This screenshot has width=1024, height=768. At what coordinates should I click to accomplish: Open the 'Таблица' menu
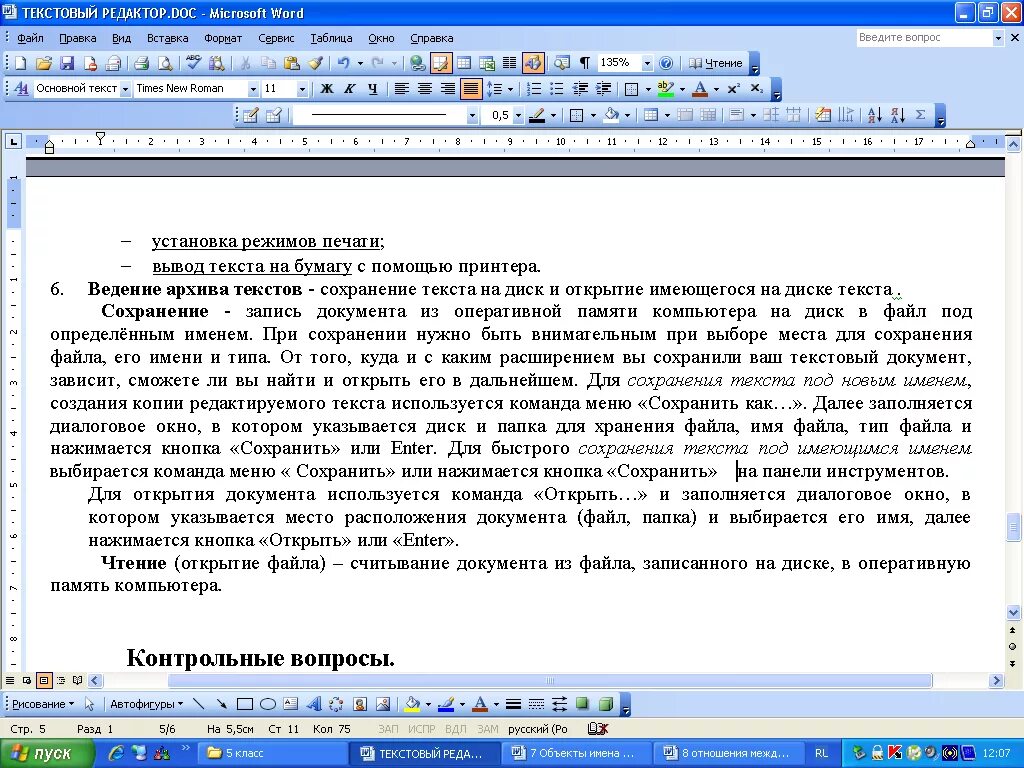(x=331, y=38)
